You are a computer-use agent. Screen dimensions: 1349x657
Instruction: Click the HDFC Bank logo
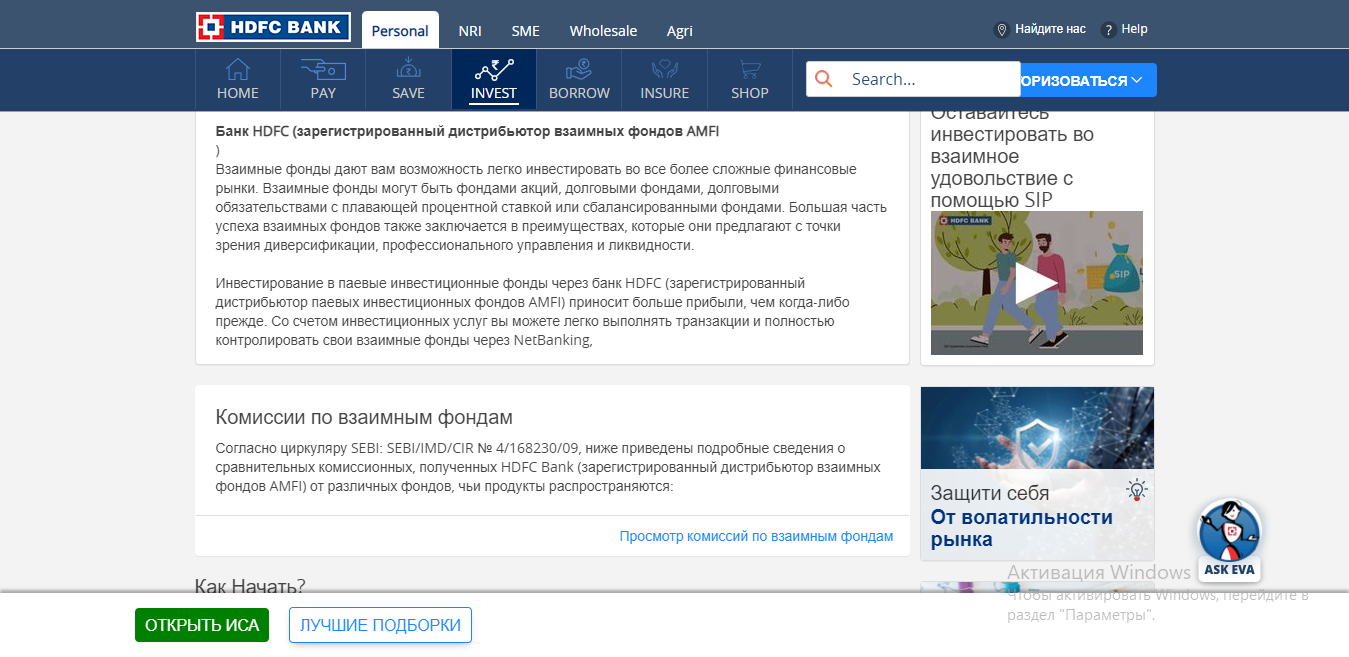click(x=273, y=27)
